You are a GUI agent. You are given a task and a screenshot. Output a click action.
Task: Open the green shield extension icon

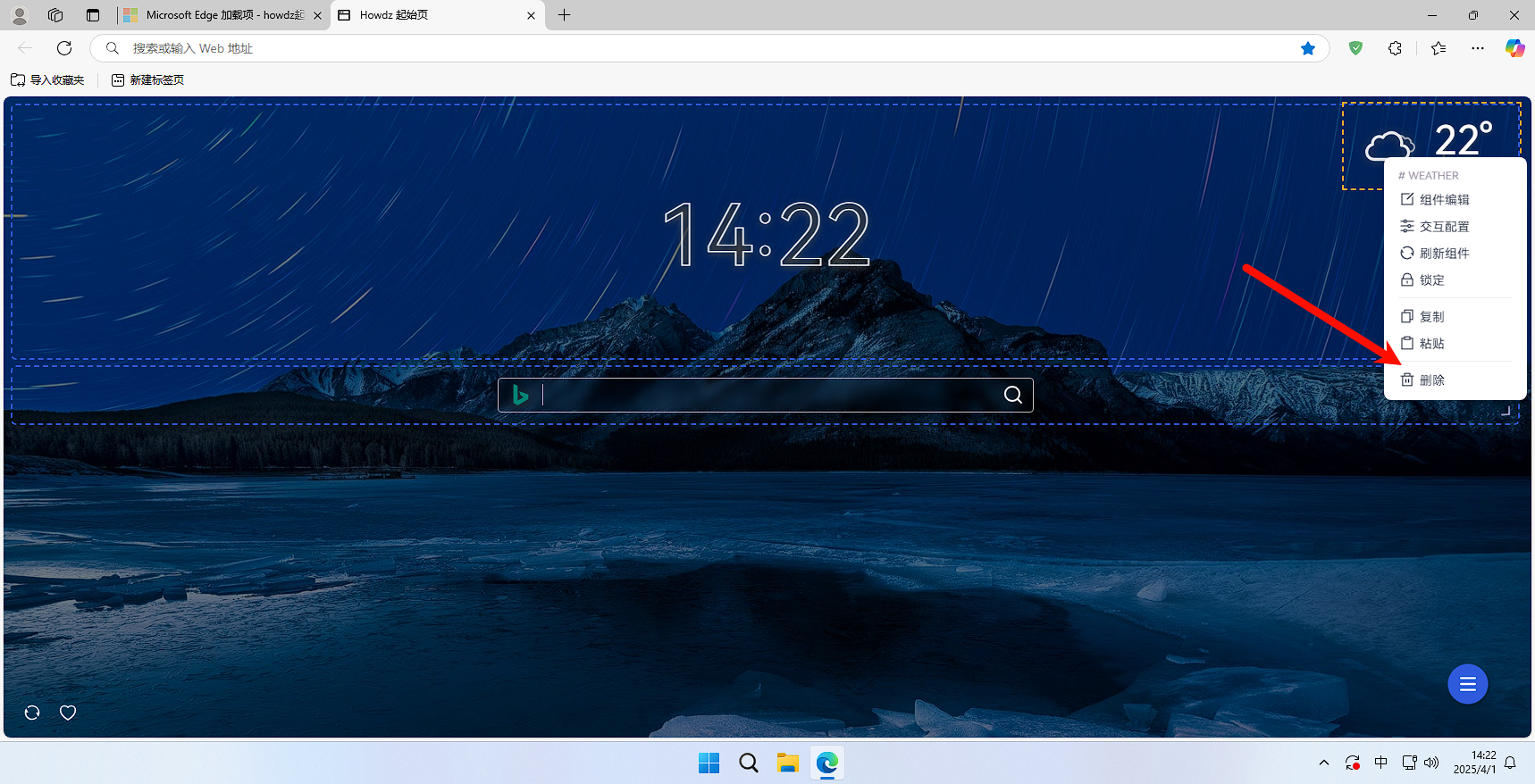(1355, 48)
